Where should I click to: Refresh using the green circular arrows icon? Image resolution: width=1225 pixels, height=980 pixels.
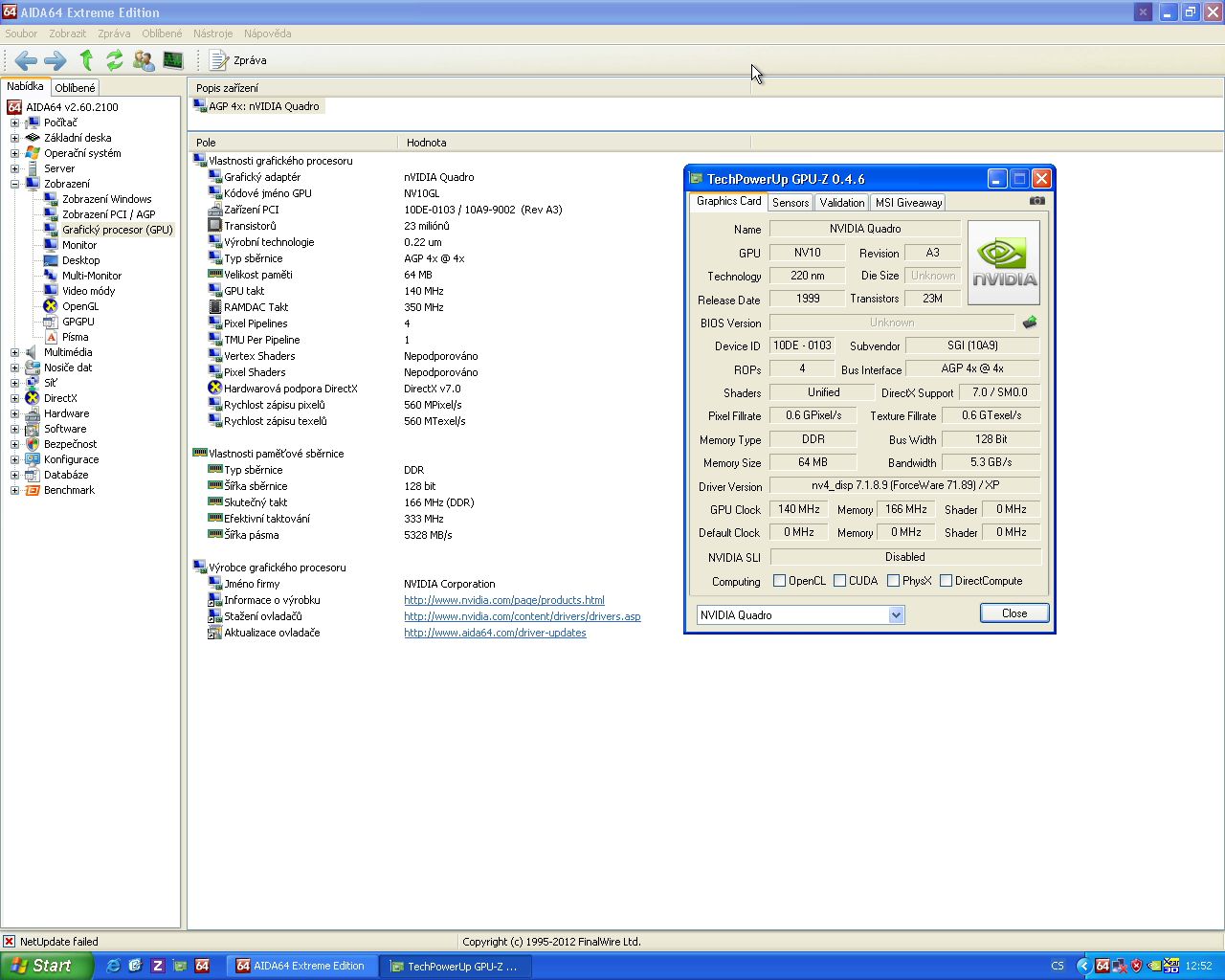point(115,60)
